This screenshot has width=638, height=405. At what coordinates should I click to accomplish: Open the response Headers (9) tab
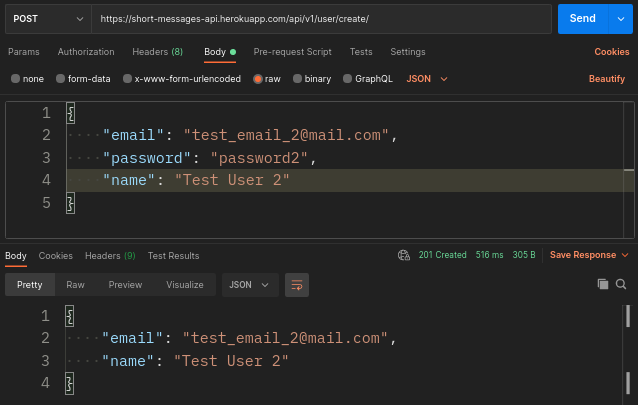(x=110, y=256)
